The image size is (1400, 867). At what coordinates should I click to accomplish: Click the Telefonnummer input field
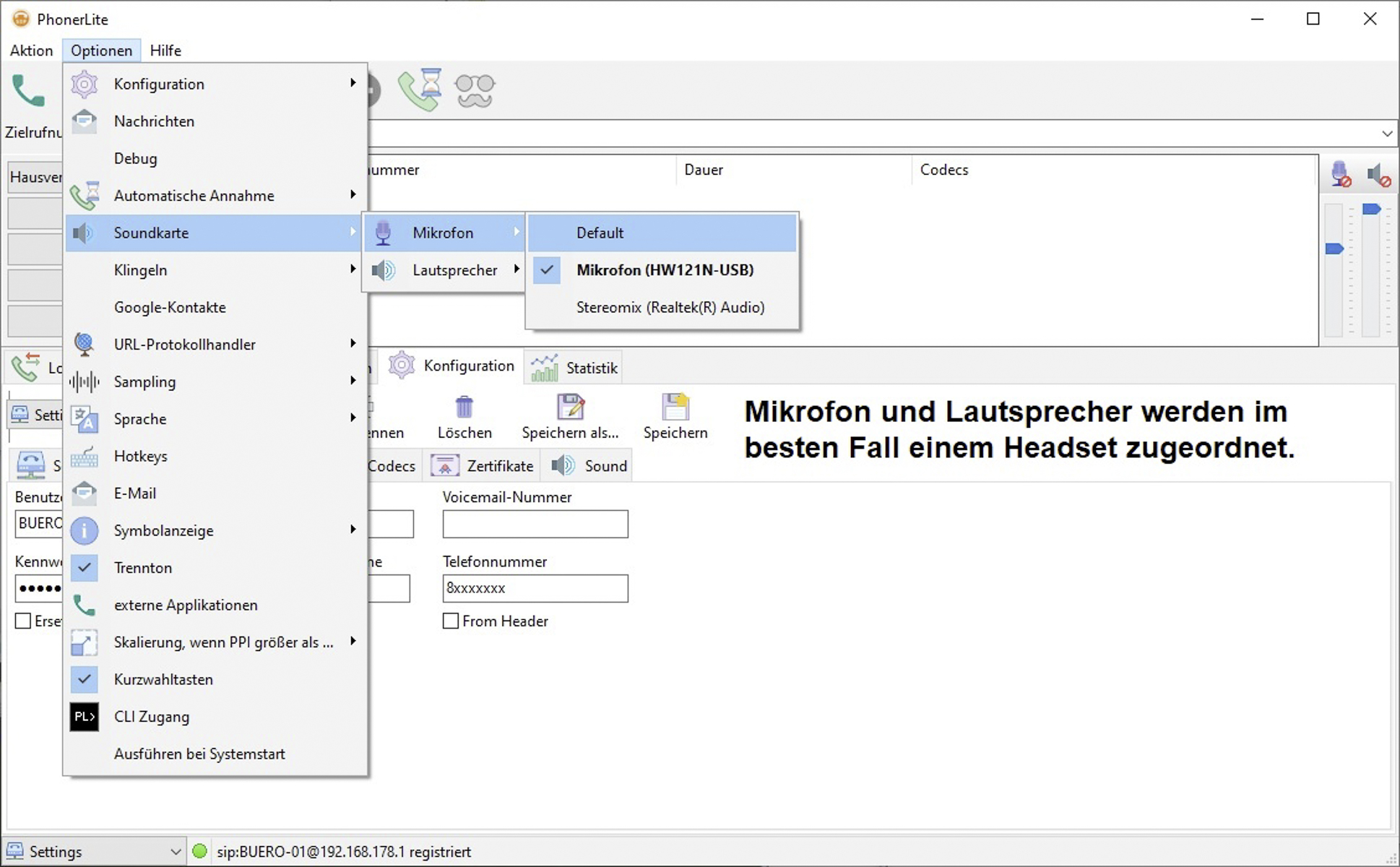click(535, 588)
